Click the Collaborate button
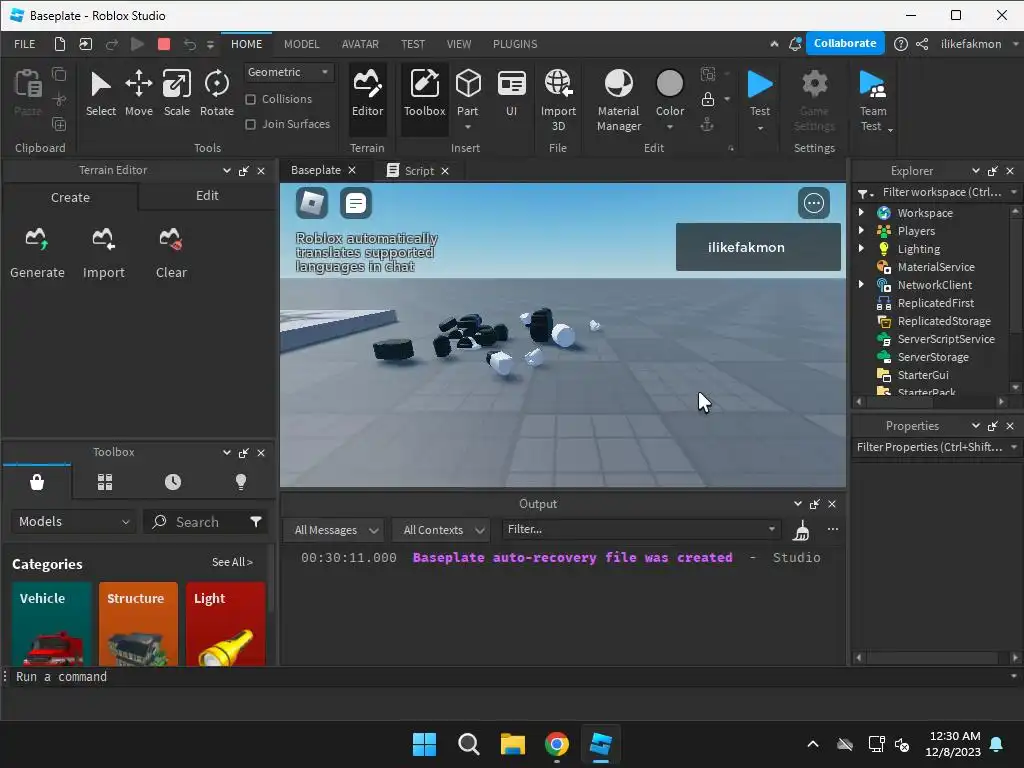This screenshot has height=768, width=1024. (x=845, y=43)
